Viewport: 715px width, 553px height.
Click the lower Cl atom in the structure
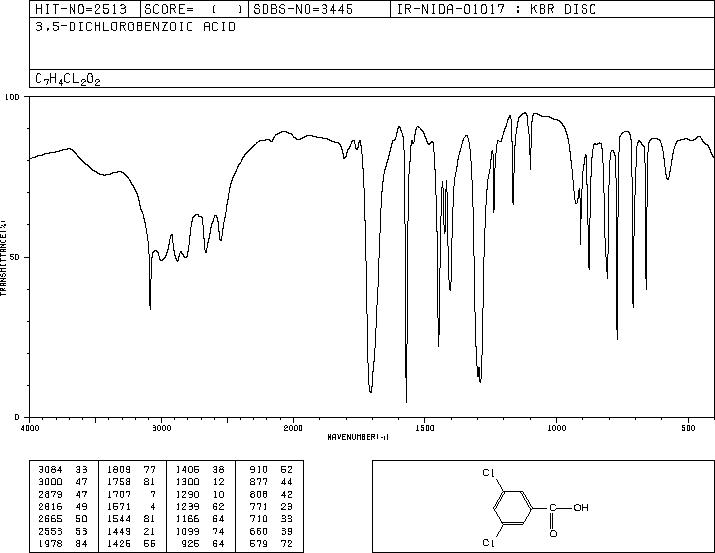tap(488, 543)
